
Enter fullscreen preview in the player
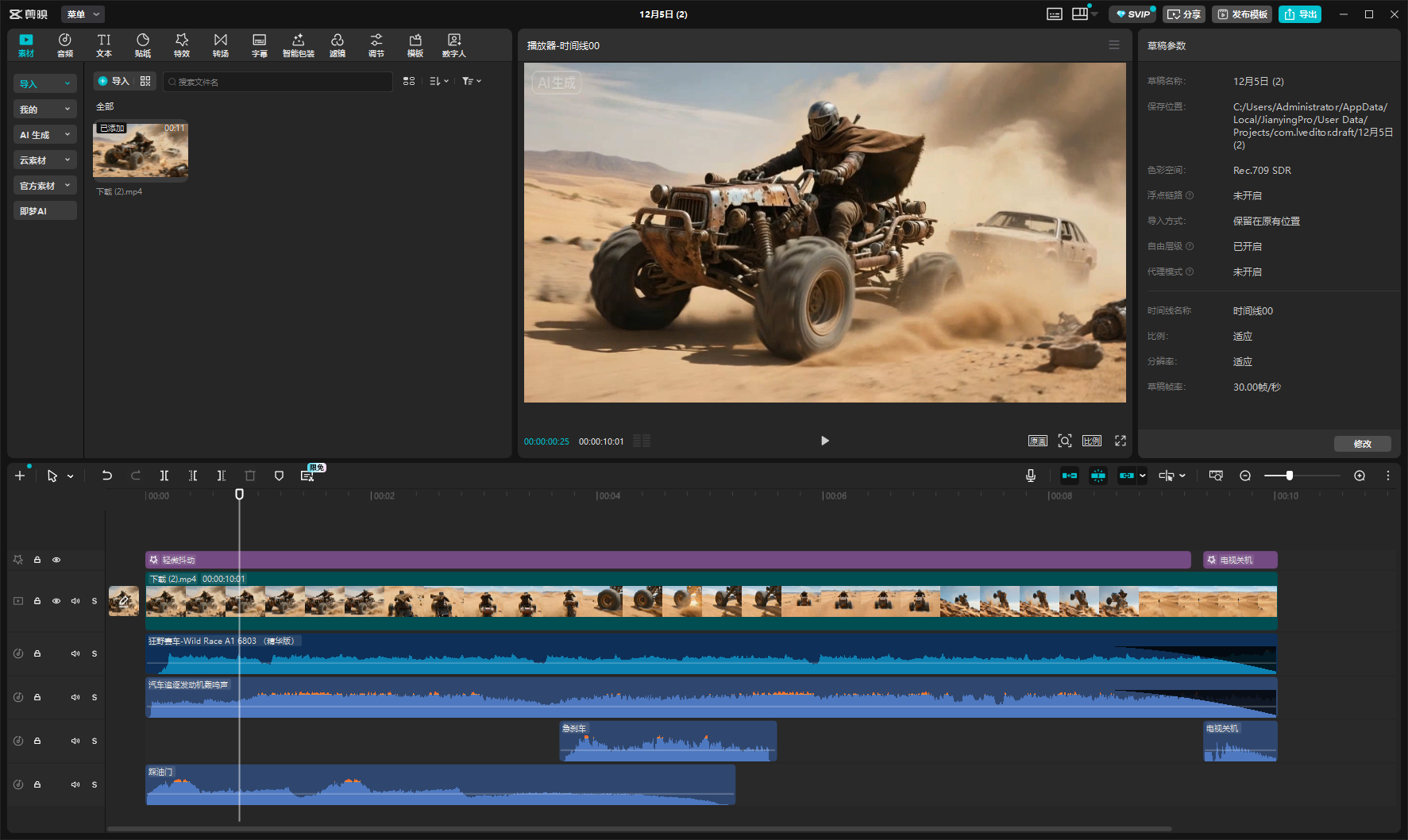pos(1121,441)
